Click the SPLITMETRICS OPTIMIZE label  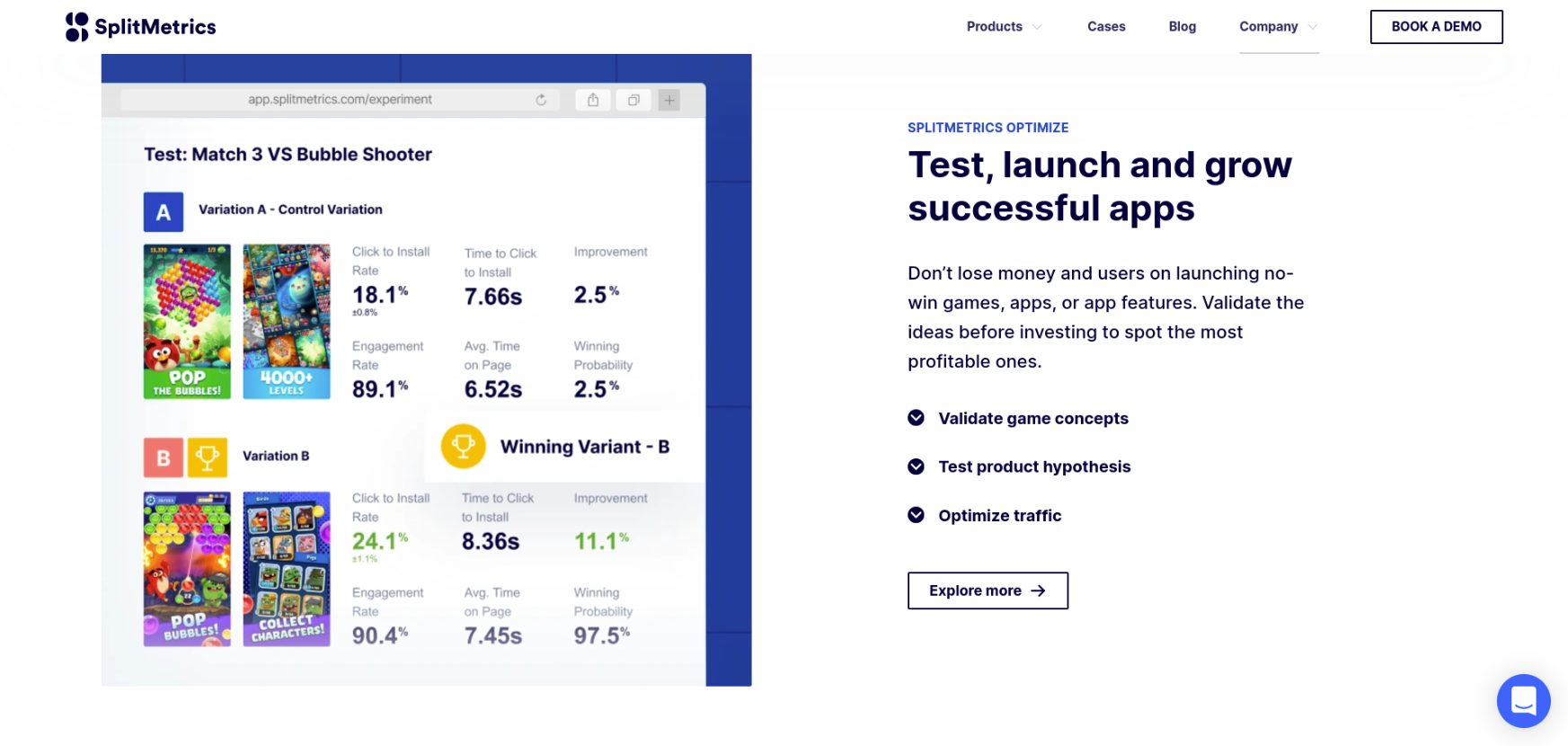tap(988, 128)
